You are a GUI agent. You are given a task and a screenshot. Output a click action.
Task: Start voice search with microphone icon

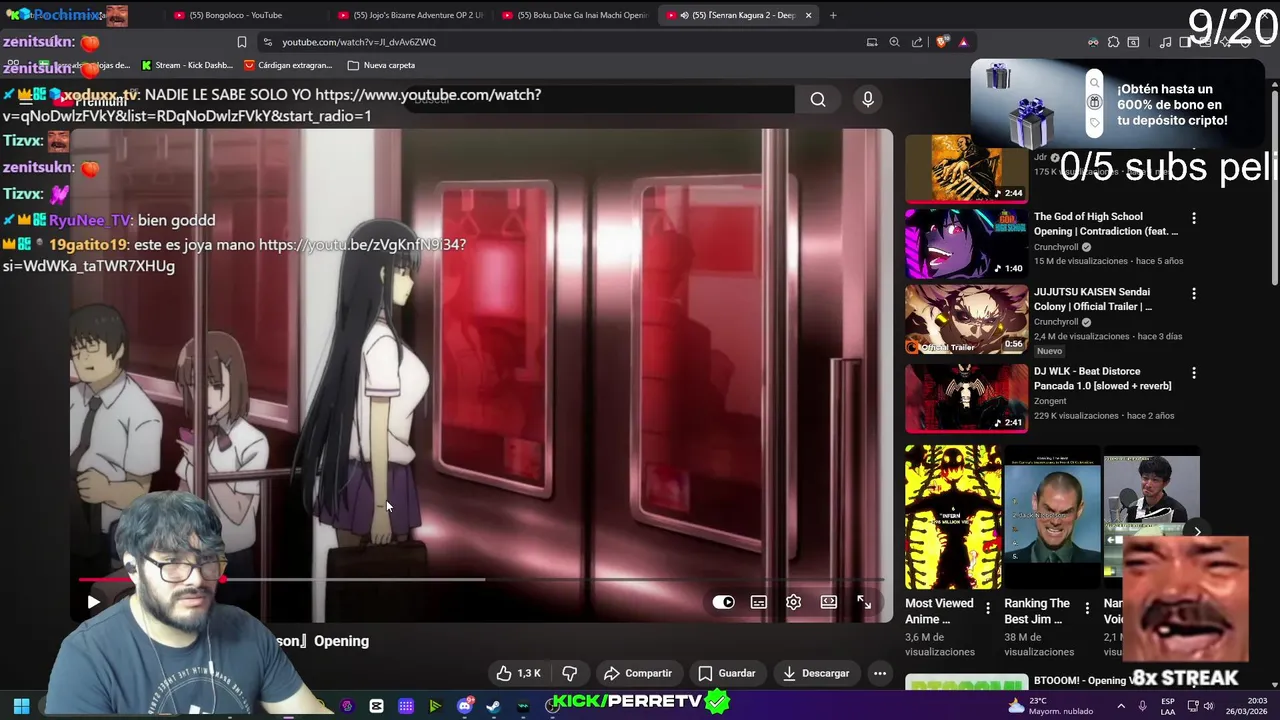[x=868, y=99]
